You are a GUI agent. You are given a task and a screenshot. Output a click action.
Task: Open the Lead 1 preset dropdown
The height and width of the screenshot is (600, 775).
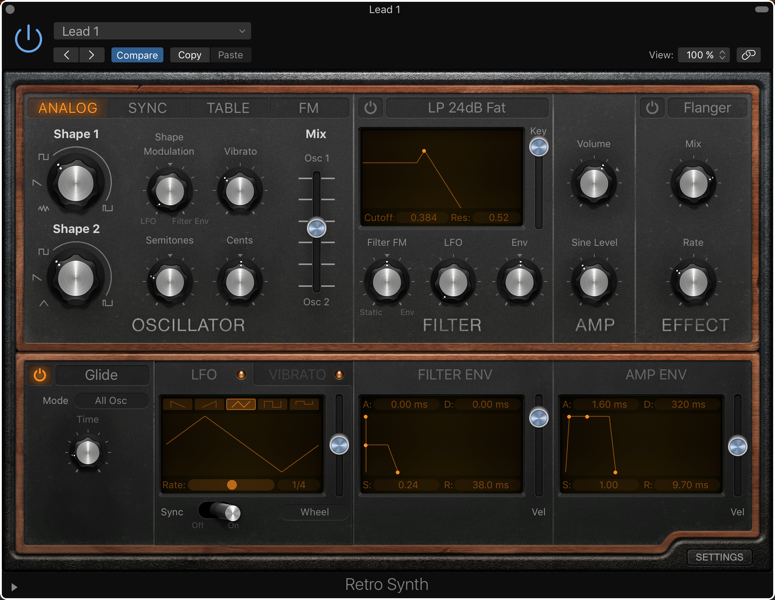click(x=152, y=31)
